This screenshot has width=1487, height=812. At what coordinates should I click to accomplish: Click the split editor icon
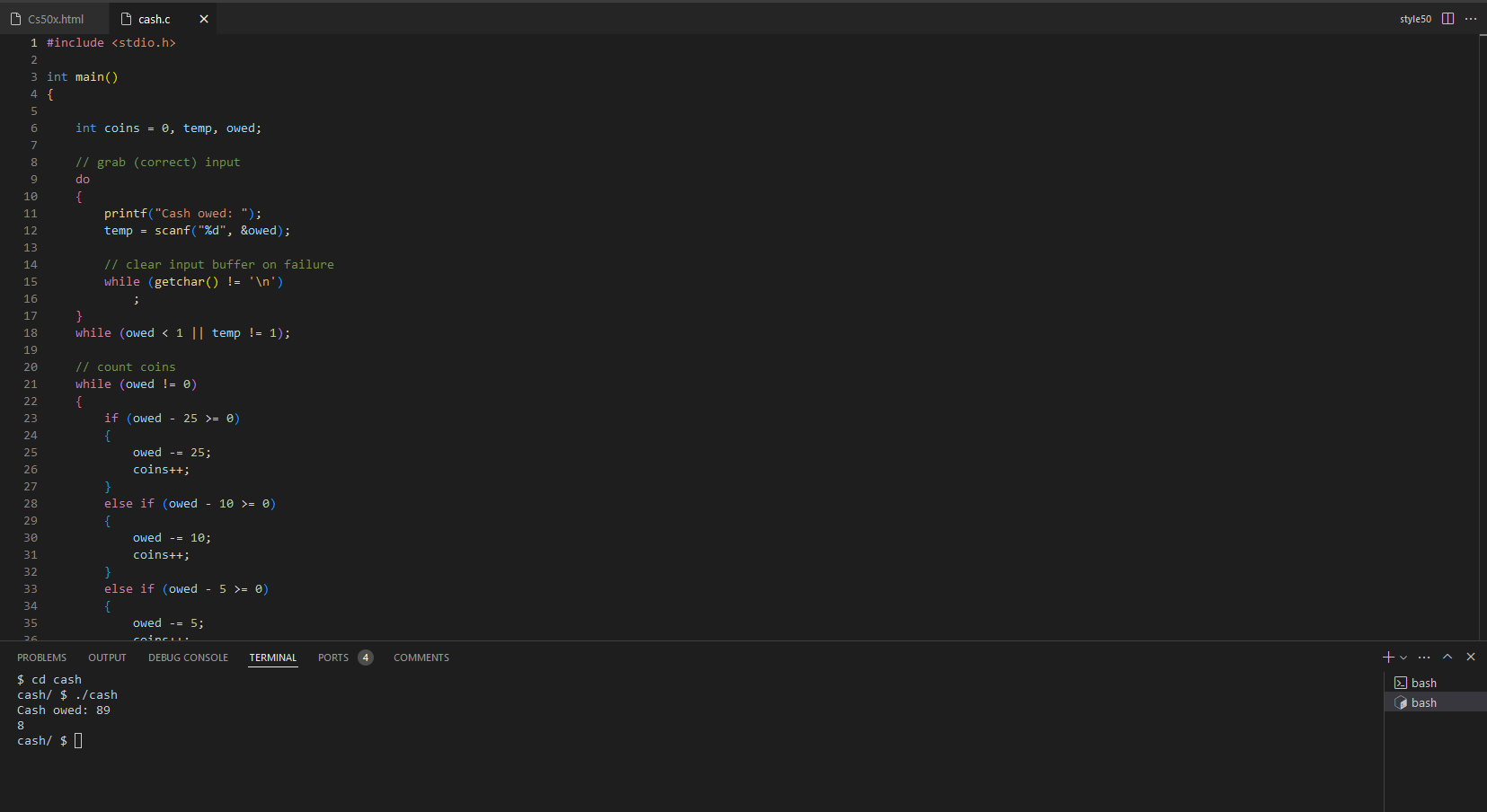coord(1447,19)
